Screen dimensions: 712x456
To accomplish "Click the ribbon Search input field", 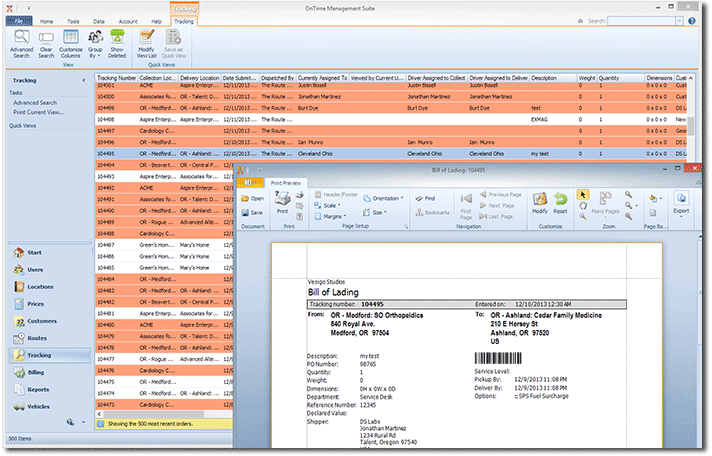I will pos(642,21).
